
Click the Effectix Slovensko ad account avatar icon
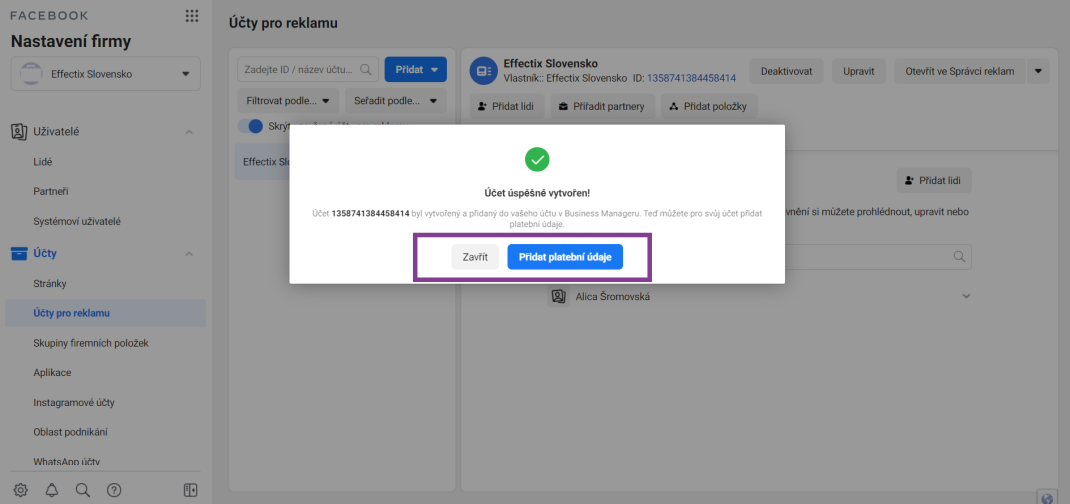[484, 71]
